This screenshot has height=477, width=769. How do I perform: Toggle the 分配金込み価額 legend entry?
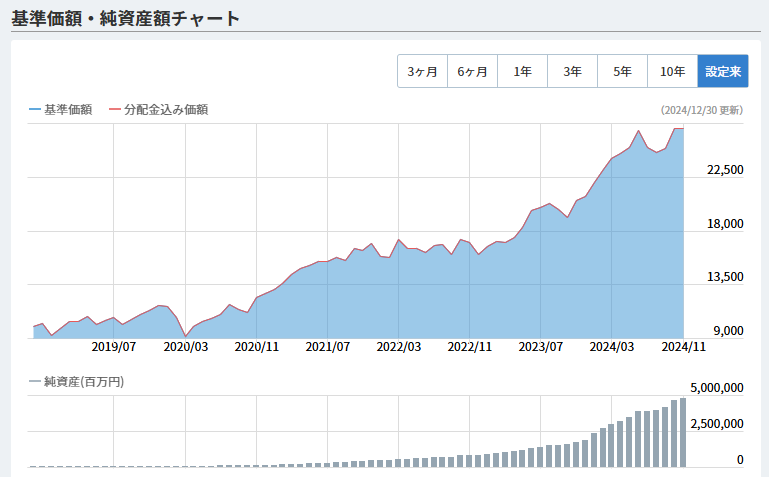[x=158, y=109]
